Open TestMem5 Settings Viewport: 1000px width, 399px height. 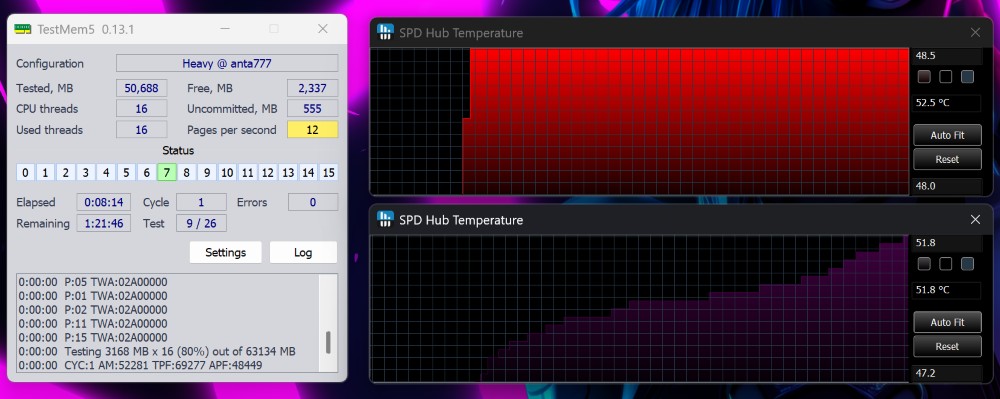click(x=226, y=252)
